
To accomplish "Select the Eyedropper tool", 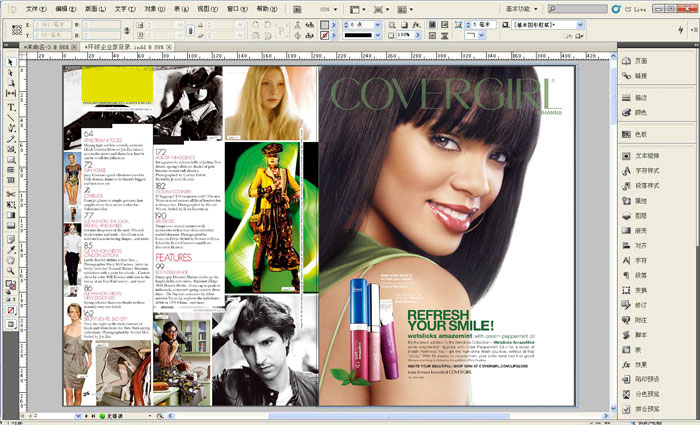I will point(10,250).
